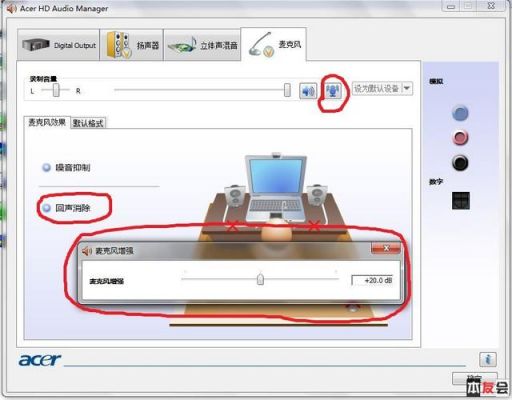Click the 麦克风增强 boost slider handle
This screenshot has width=512, height=400.
tap(260, 279)
